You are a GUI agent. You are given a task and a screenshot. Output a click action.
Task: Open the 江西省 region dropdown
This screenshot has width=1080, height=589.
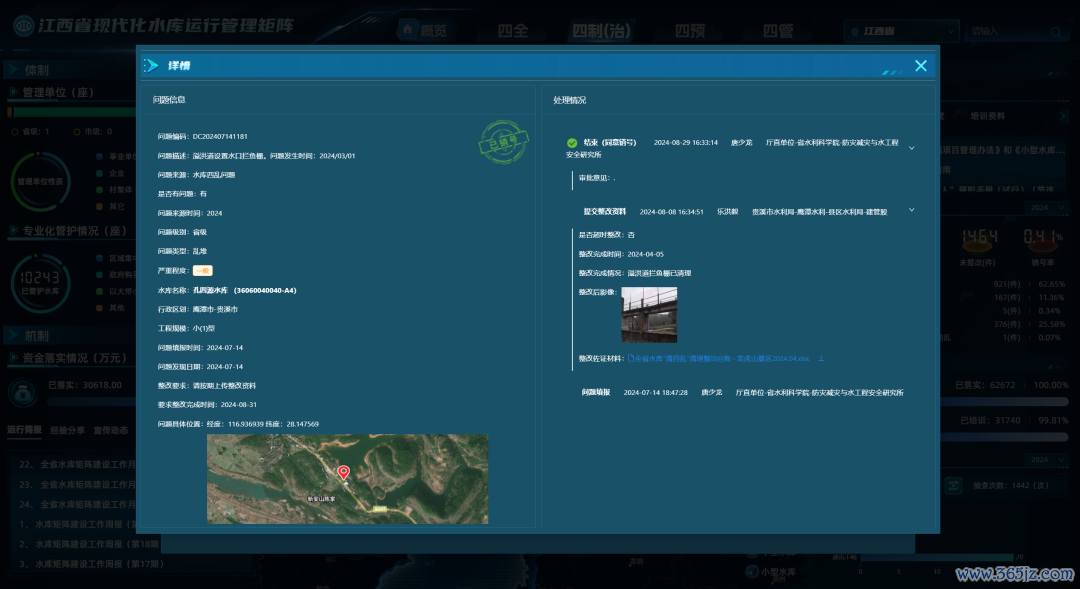tap(901, 32)
